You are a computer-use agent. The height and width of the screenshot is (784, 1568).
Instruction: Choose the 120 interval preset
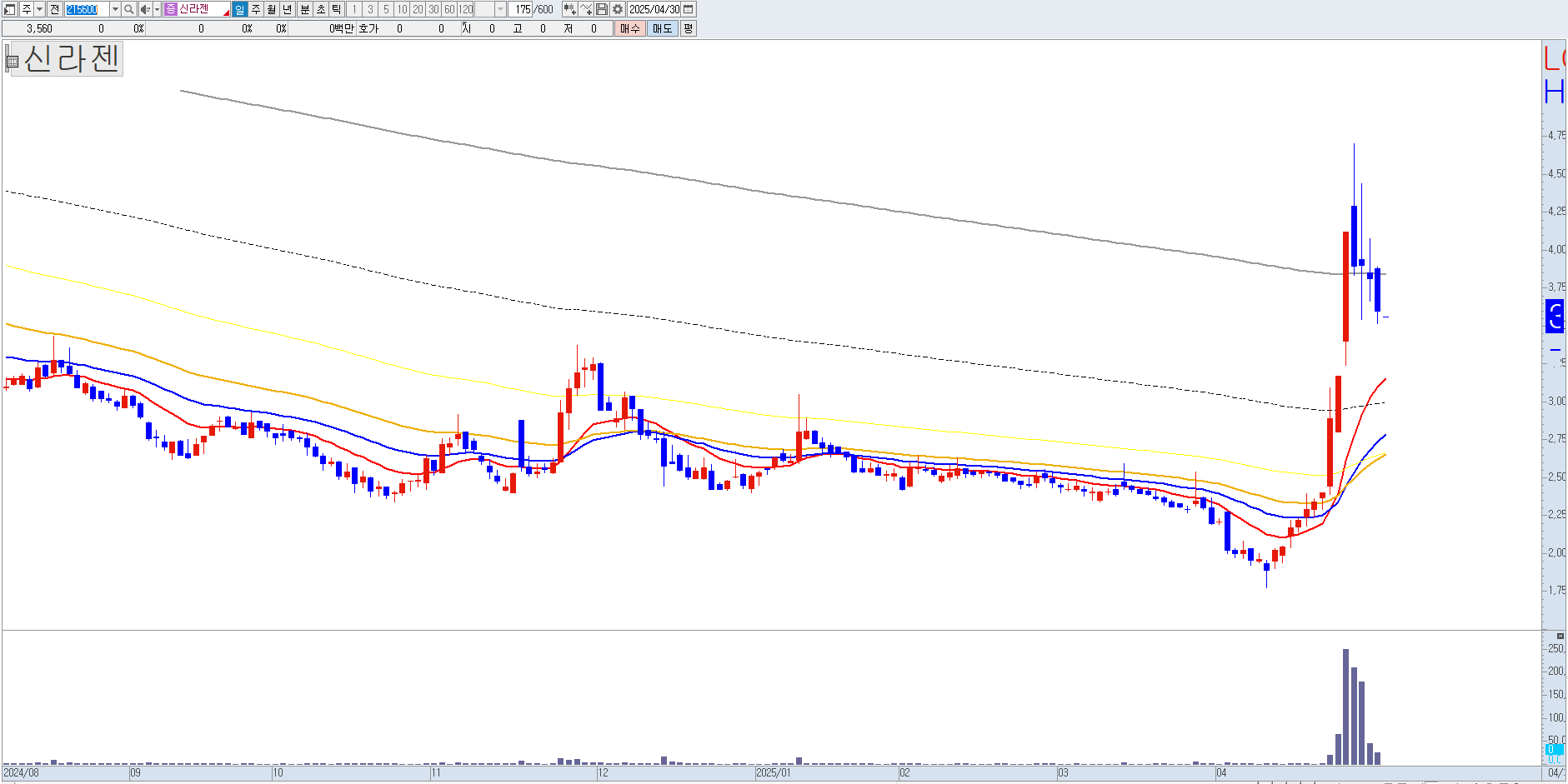pyautogui.click(x=466, y=9)
